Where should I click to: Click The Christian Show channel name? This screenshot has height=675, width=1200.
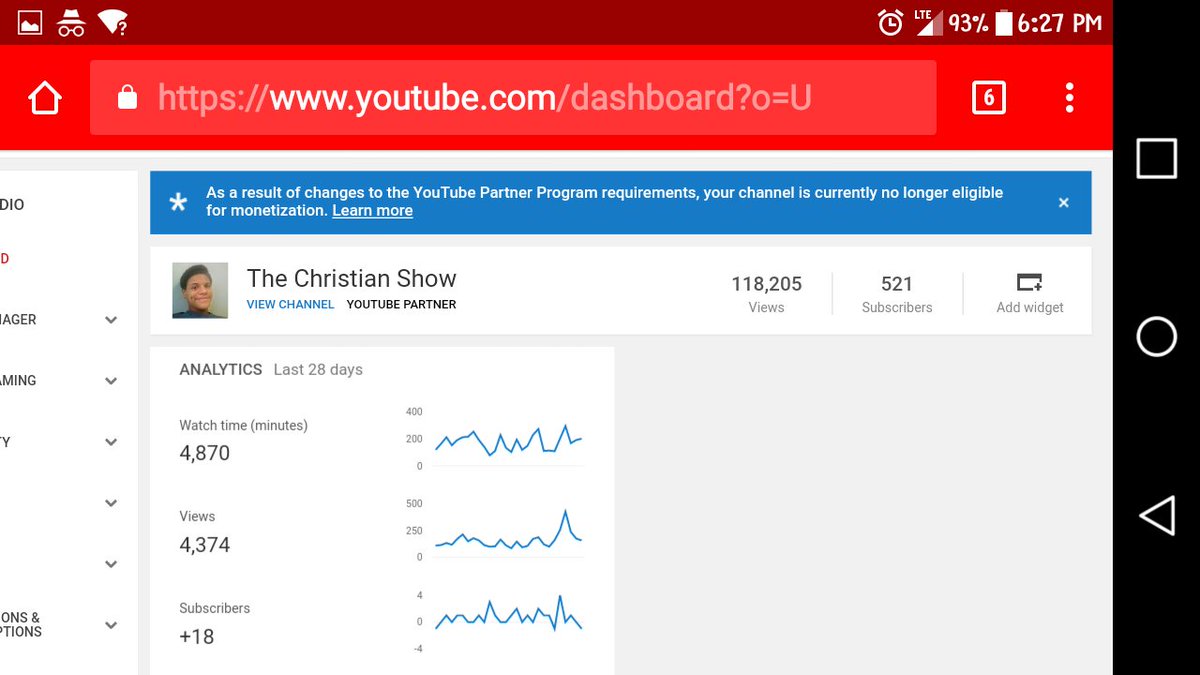click(351, 278)
